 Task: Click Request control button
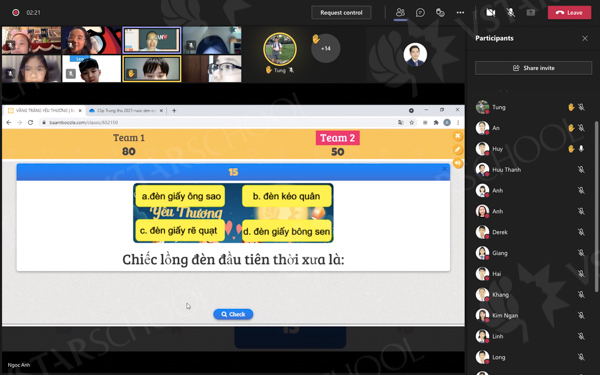coord(341,13)
